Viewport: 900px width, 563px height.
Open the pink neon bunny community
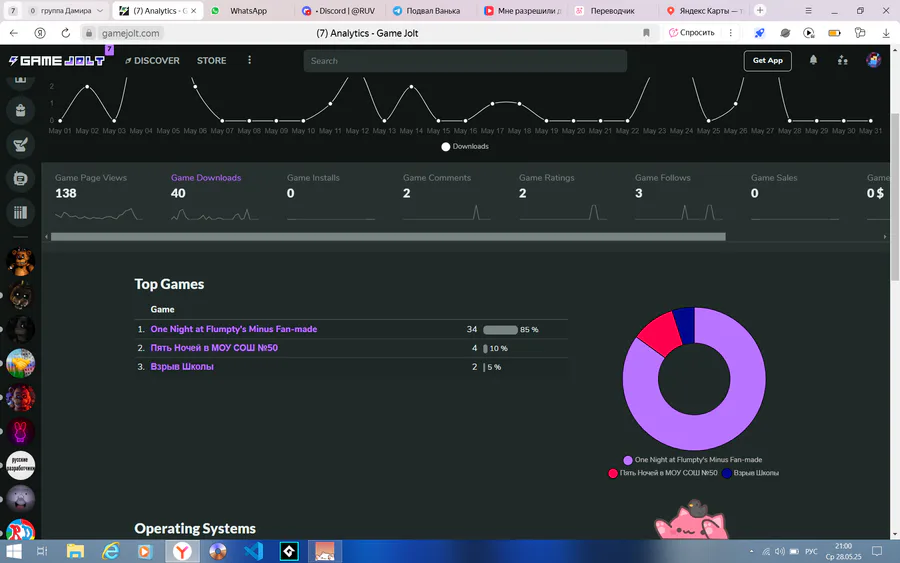(x=21, y=432)
